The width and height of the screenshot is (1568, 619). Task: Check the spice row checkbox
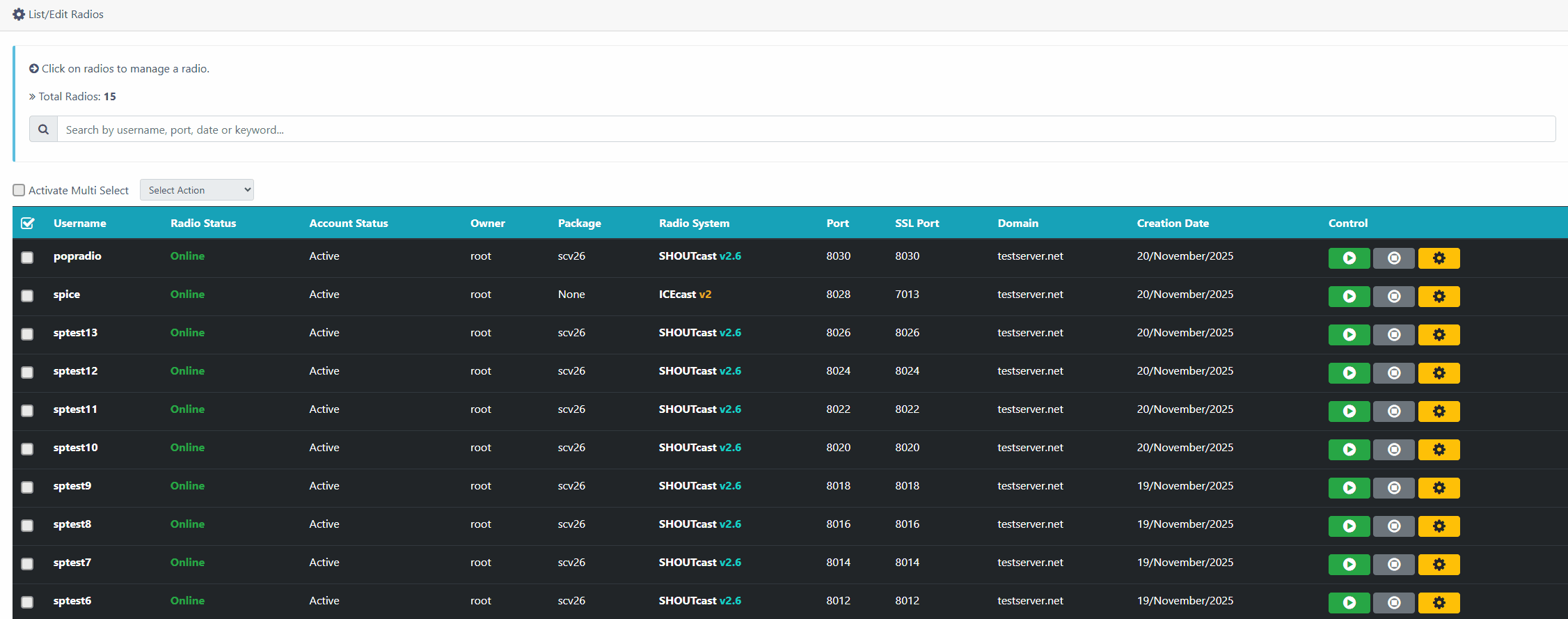click(27, 296)
